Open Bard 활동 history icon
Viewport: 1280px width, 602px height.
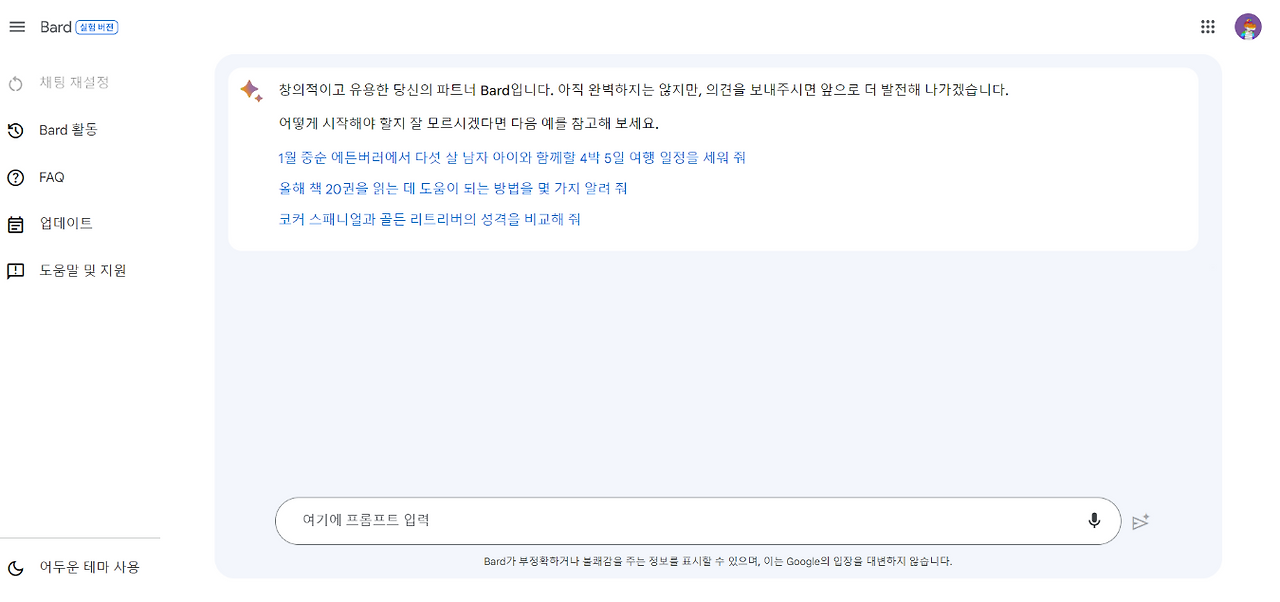(x=14, y=130)
